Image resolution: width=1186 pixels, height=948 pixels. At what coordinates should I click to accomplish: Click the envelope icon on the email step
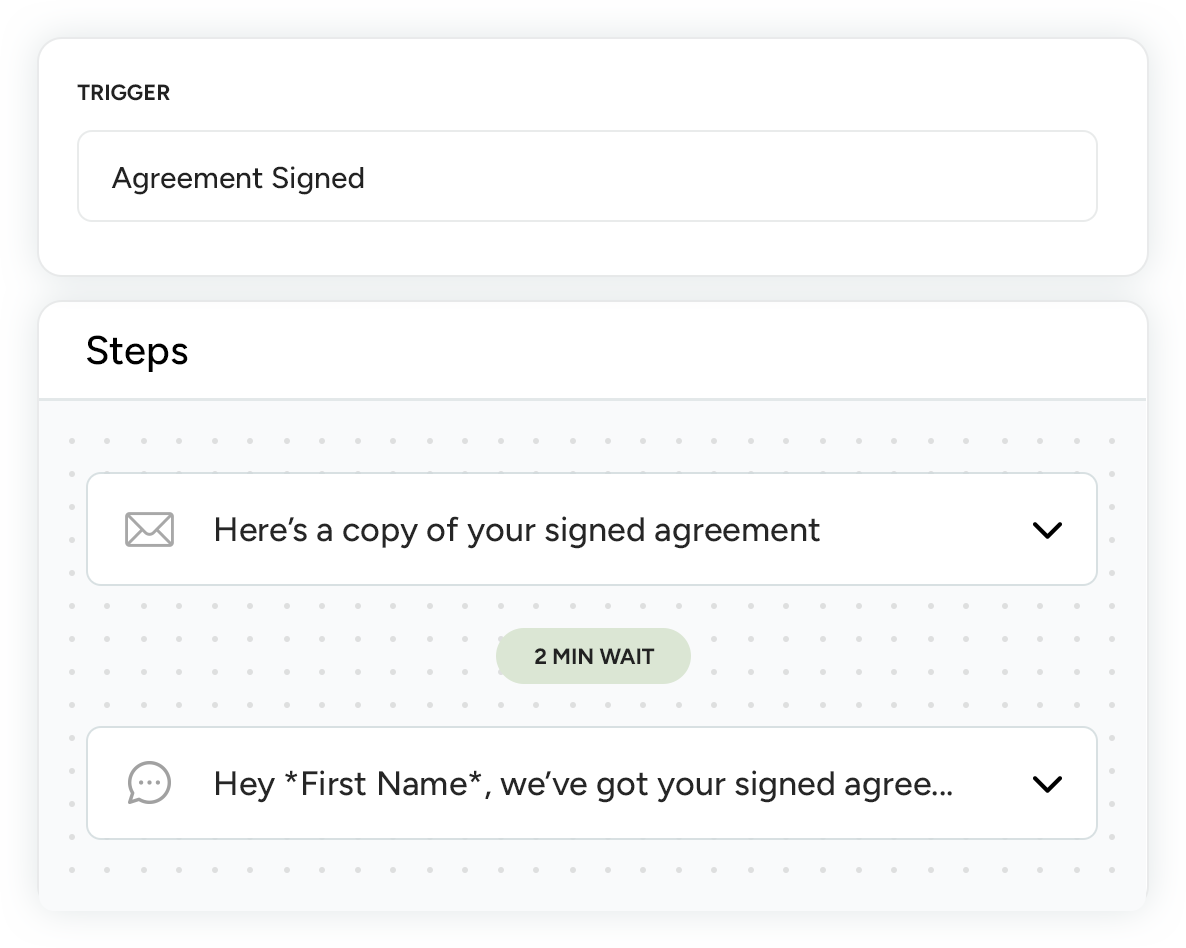[x=149, y=530]
